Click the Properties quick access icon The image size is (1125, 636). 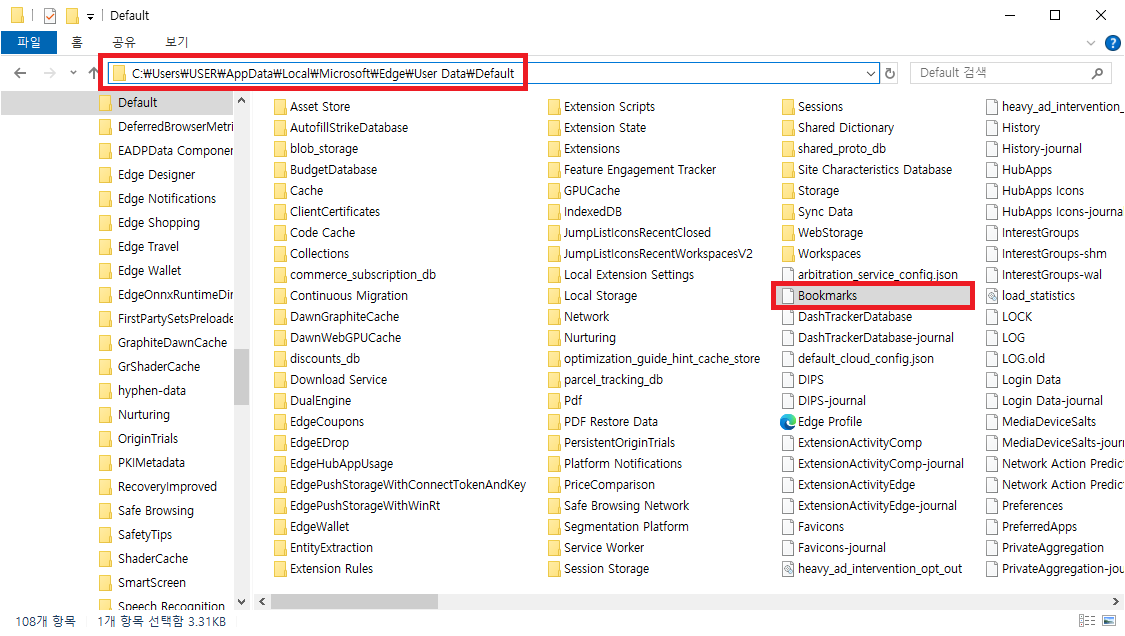click(x=50, y=15)
